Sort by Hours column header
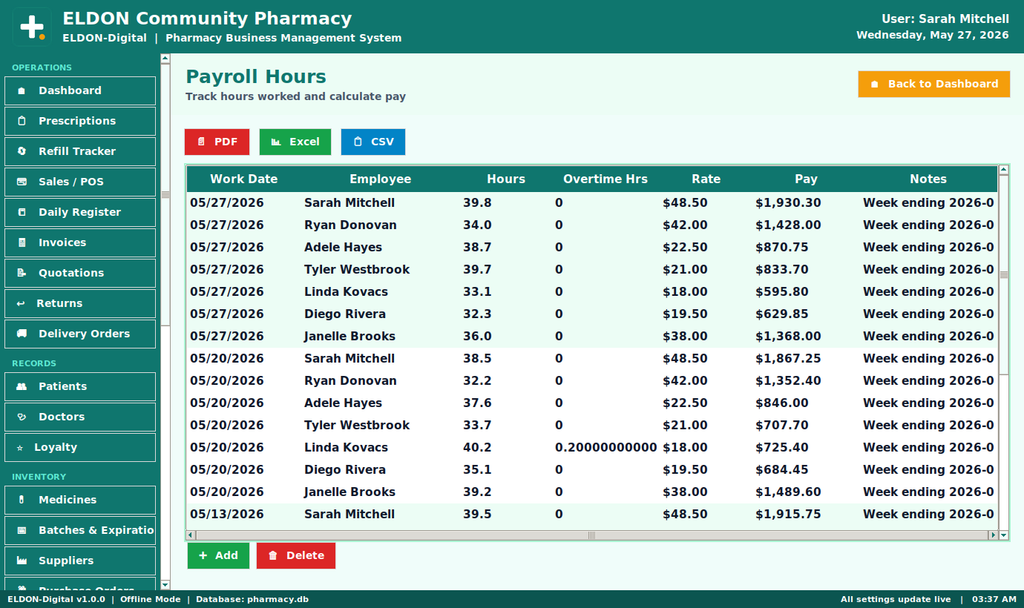The image size is (1024, 608). click(506, 179)
